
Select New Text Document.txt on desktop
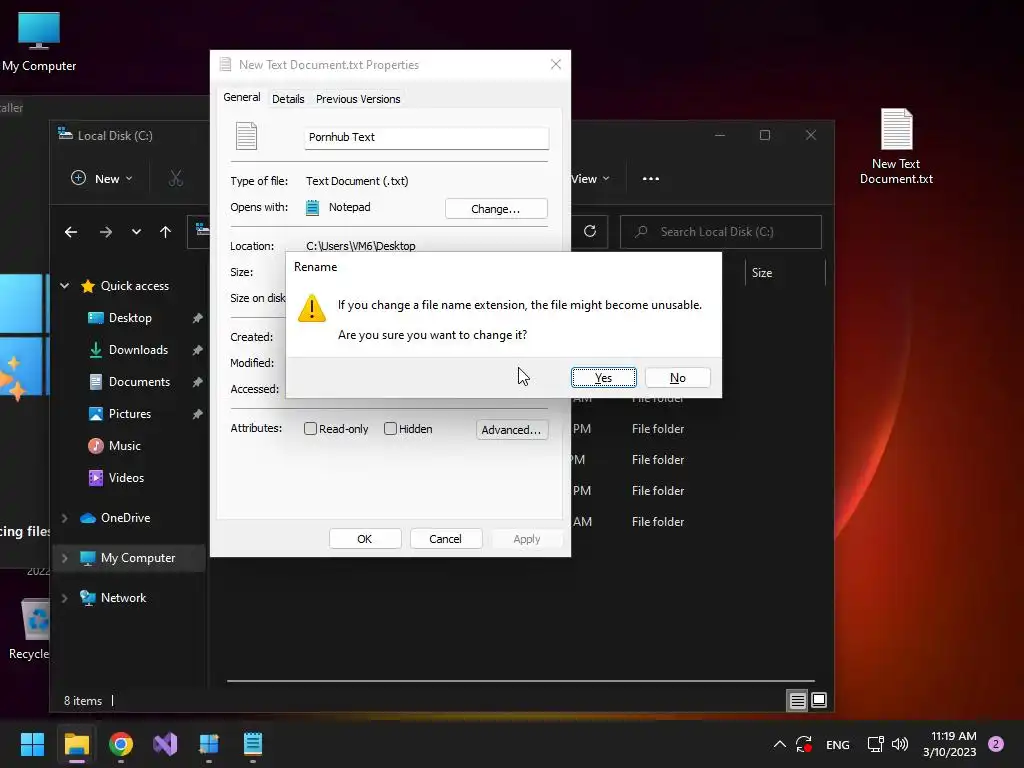(896, 146)
